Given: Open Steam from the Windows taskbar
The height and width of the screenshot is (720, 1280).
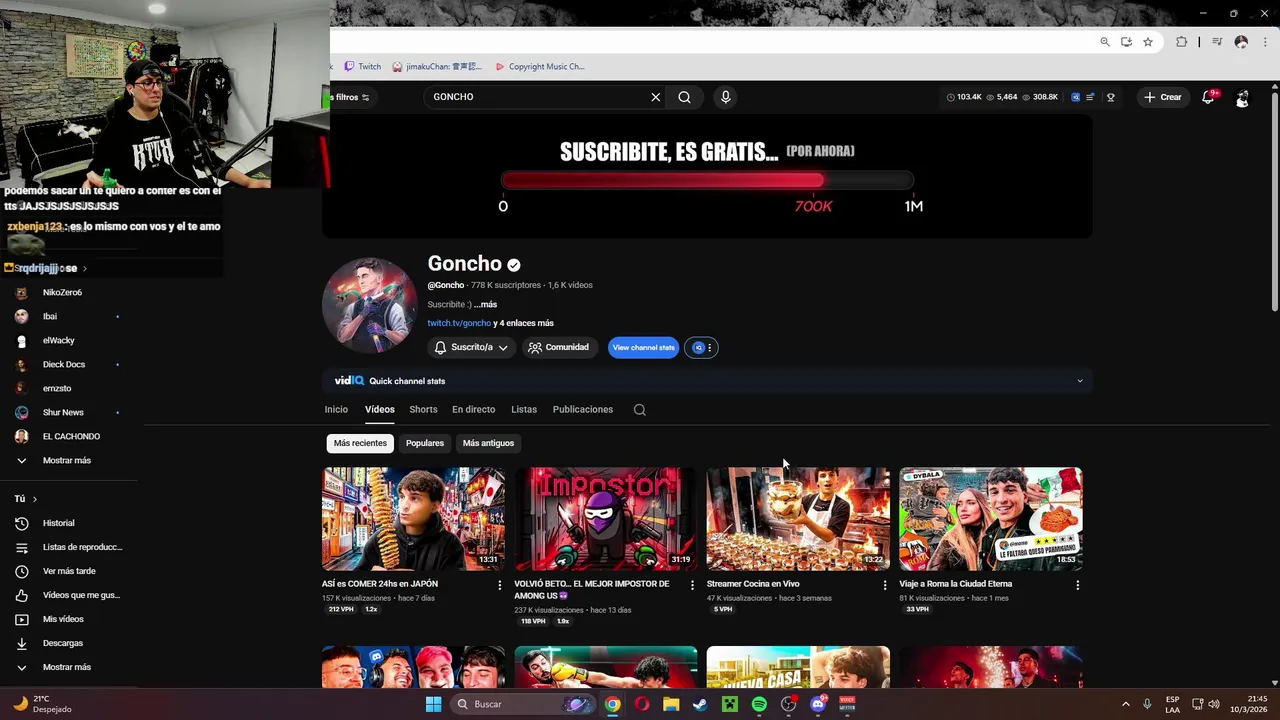Looking at the screenshot, I should click(x=700, y=704).
